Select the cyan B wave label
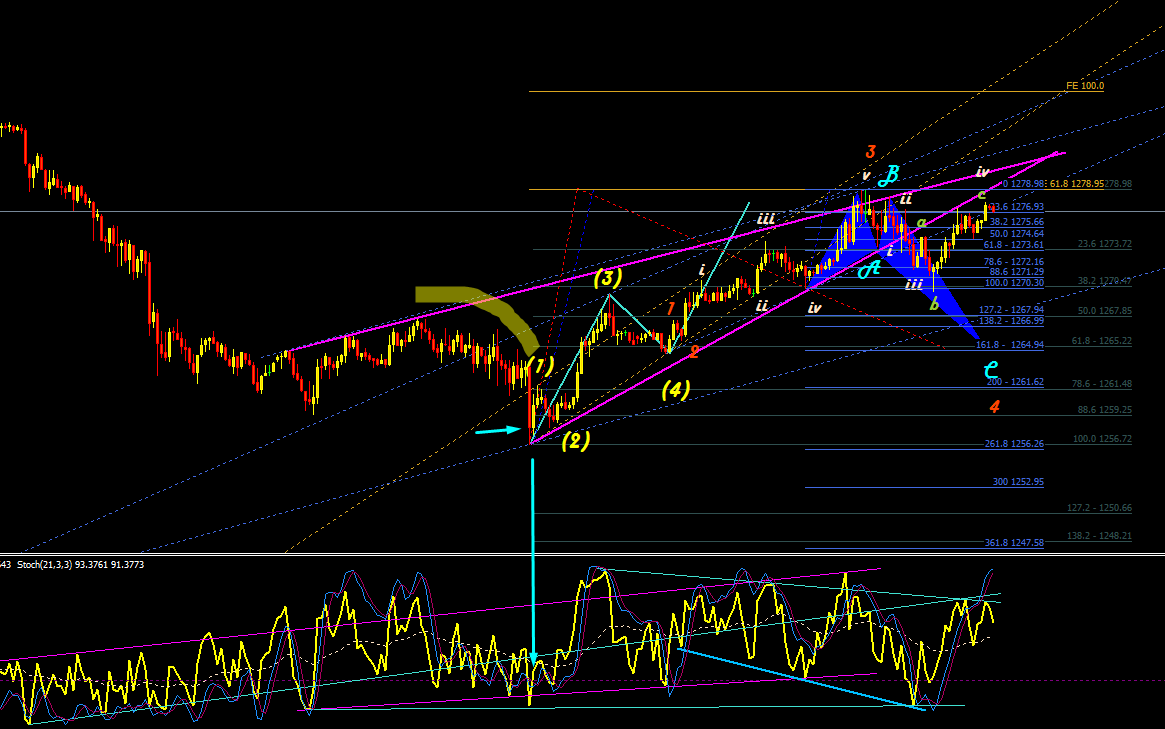This screenshot has width=1165, height=729. coord(889,175)
